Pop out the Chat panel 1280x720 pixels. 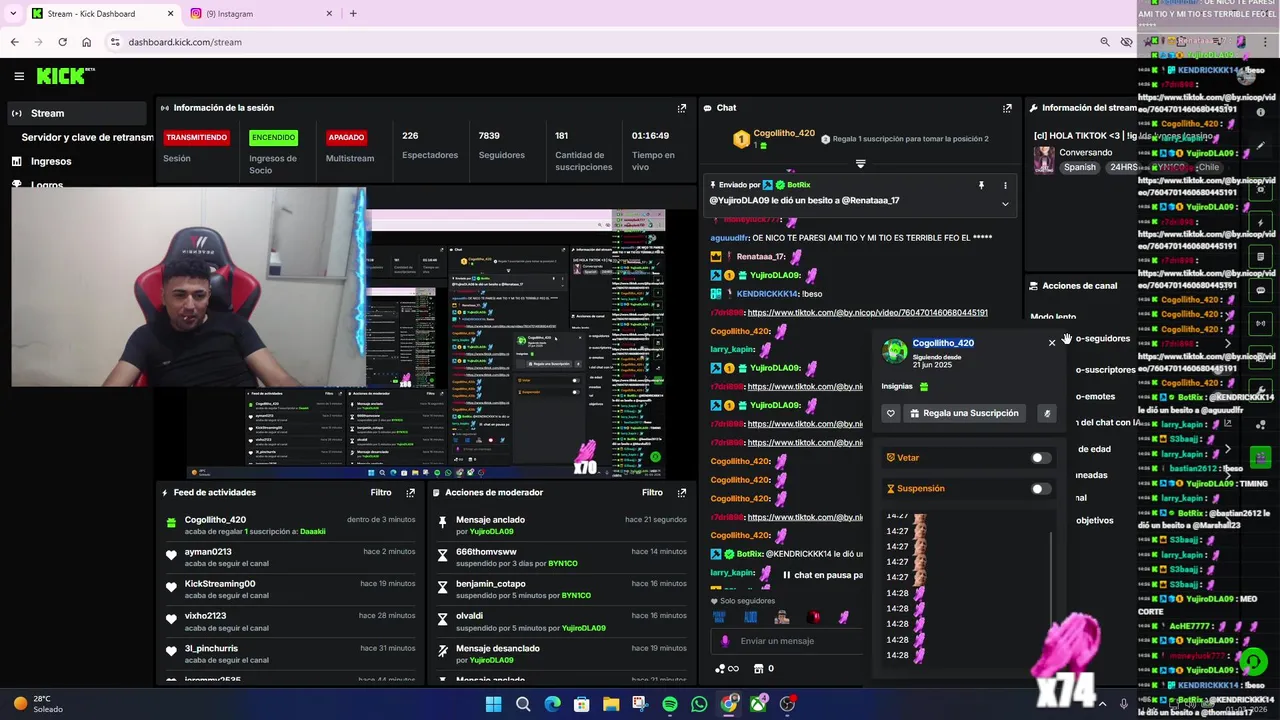[x=1007, y=108]
